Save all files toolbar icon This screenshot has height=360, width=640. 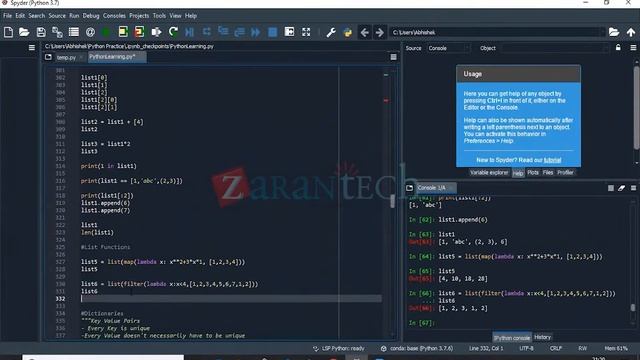[57, 32]
